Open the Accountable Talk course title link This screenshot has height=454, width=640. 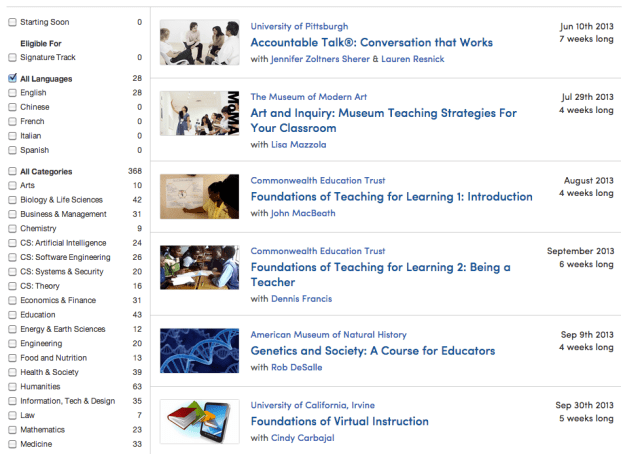coord(371,43)
